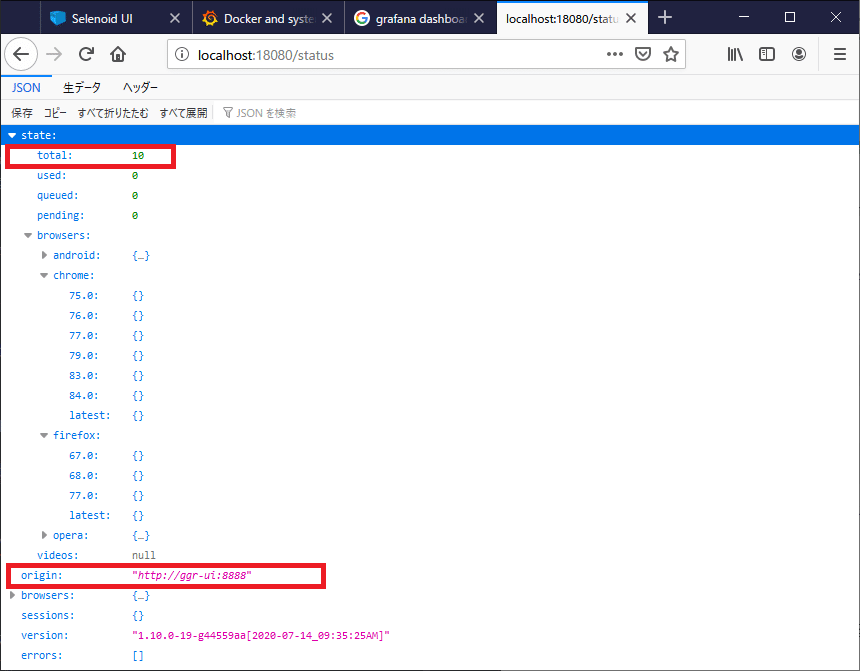Image resolution: width=860 pixels, height=671 pixels.
Task: Click すべて展開 expand all
Action: pos(183,113)
